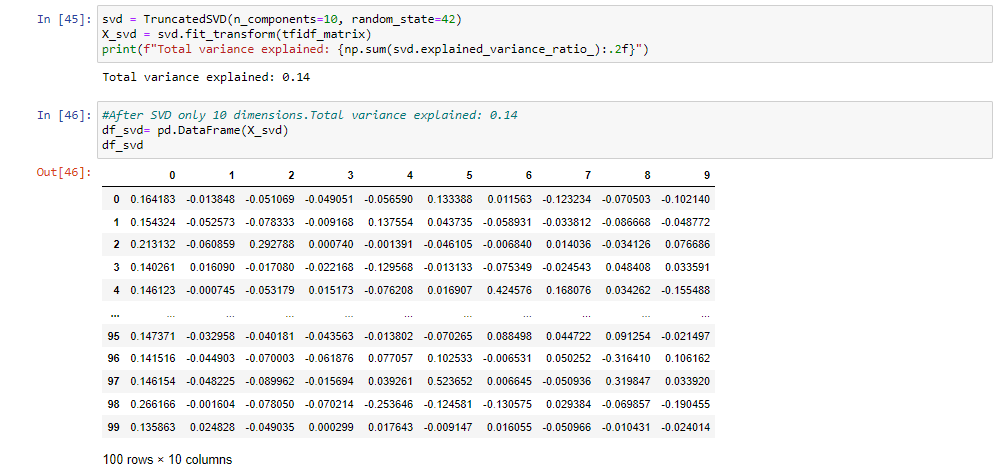Click the X_svd fit_transform code line
This screenshot has width=998, height=472.
click(x=237, y=34)
